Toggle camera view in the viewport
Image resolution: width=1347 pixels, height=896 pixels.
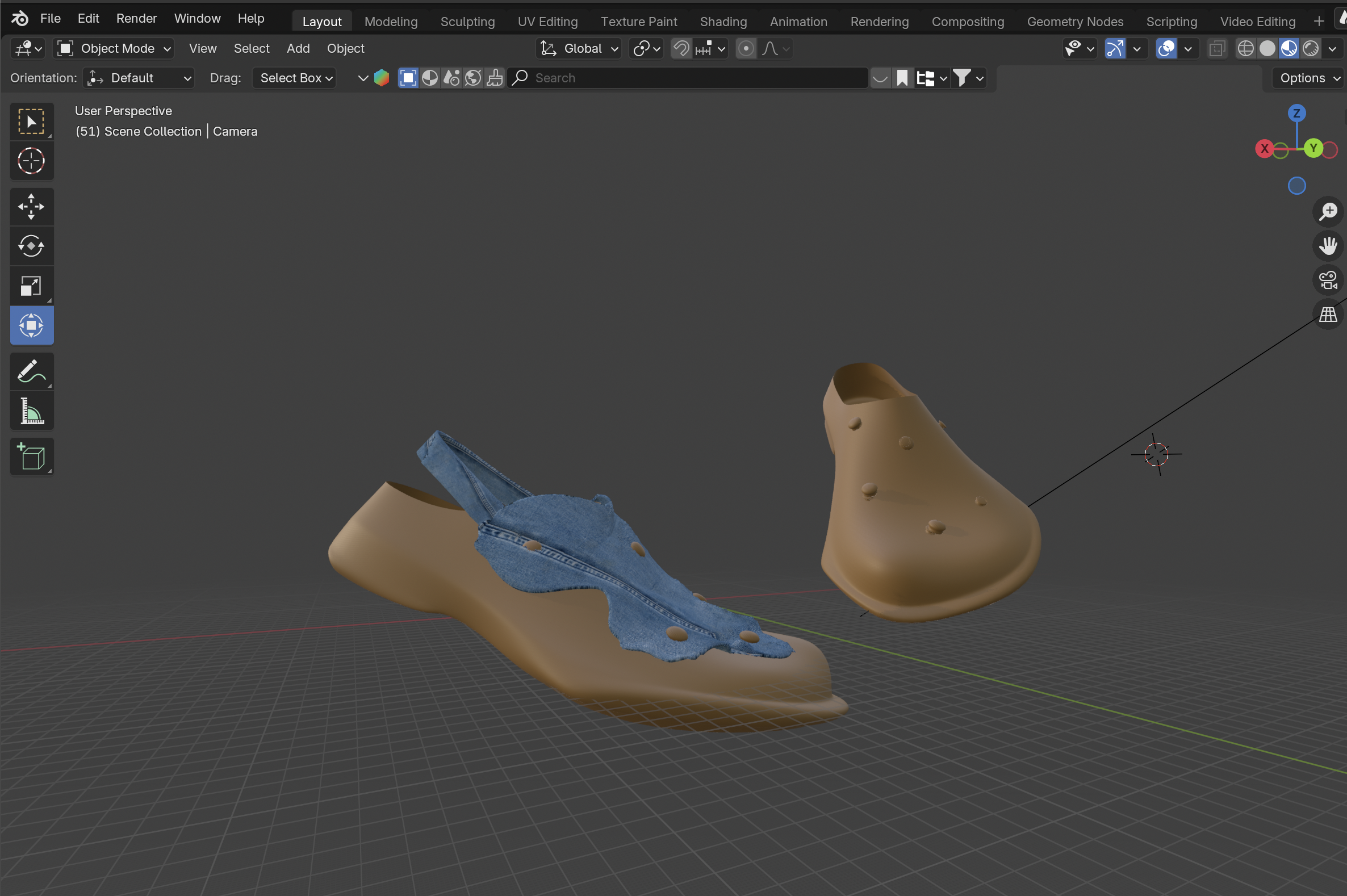[1328, 280]
